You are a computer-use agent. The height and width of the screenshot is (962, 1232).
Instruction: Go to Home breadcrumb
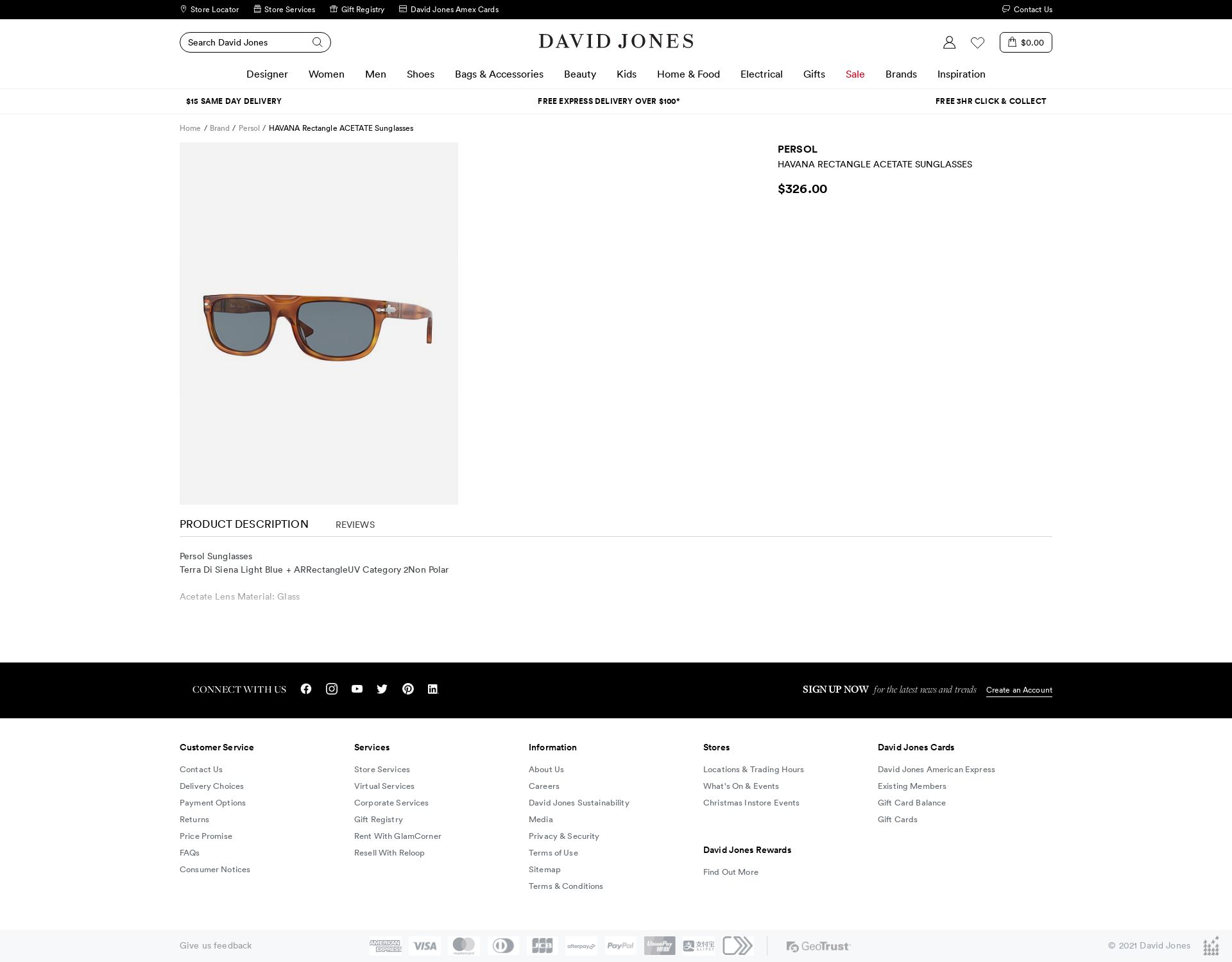coord(190,128)
